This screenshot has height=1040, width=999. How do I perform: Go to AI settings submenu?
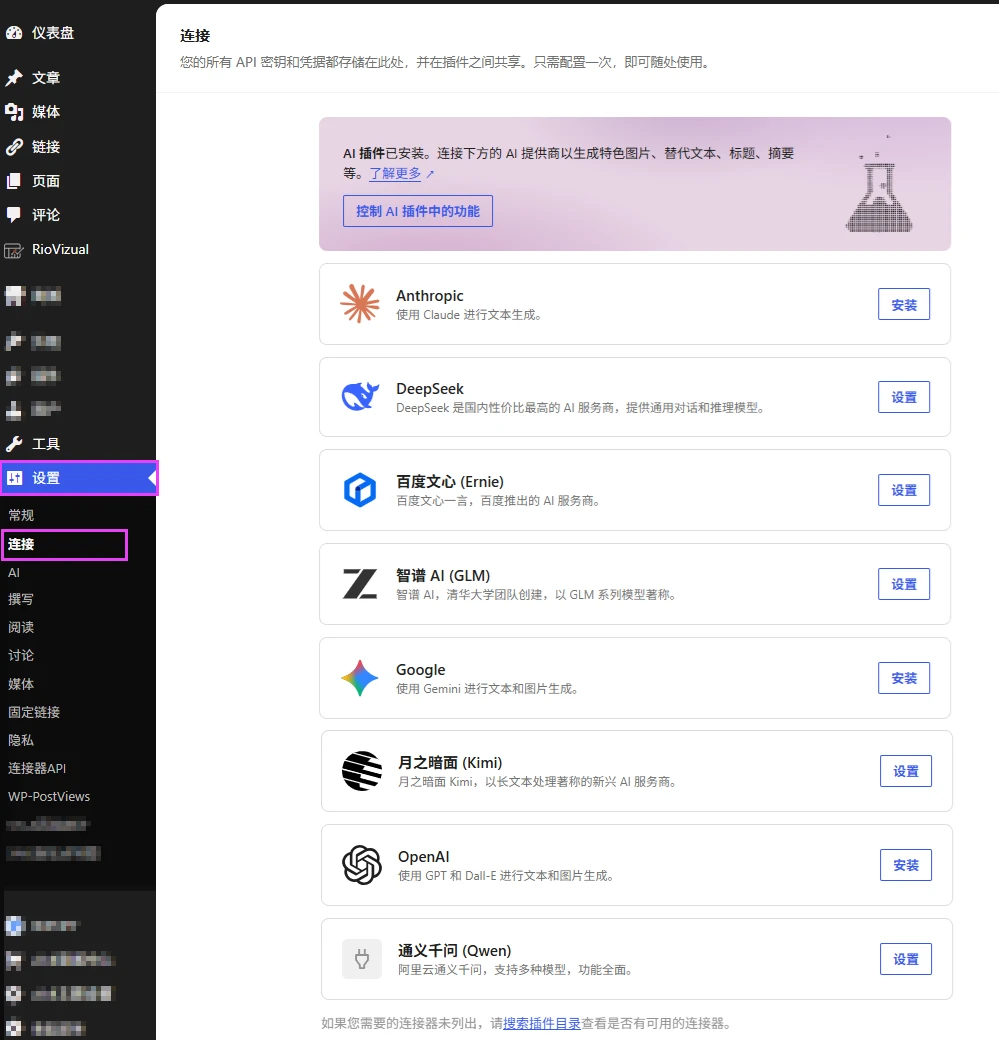pyautogui.click(x=14, y=572)
